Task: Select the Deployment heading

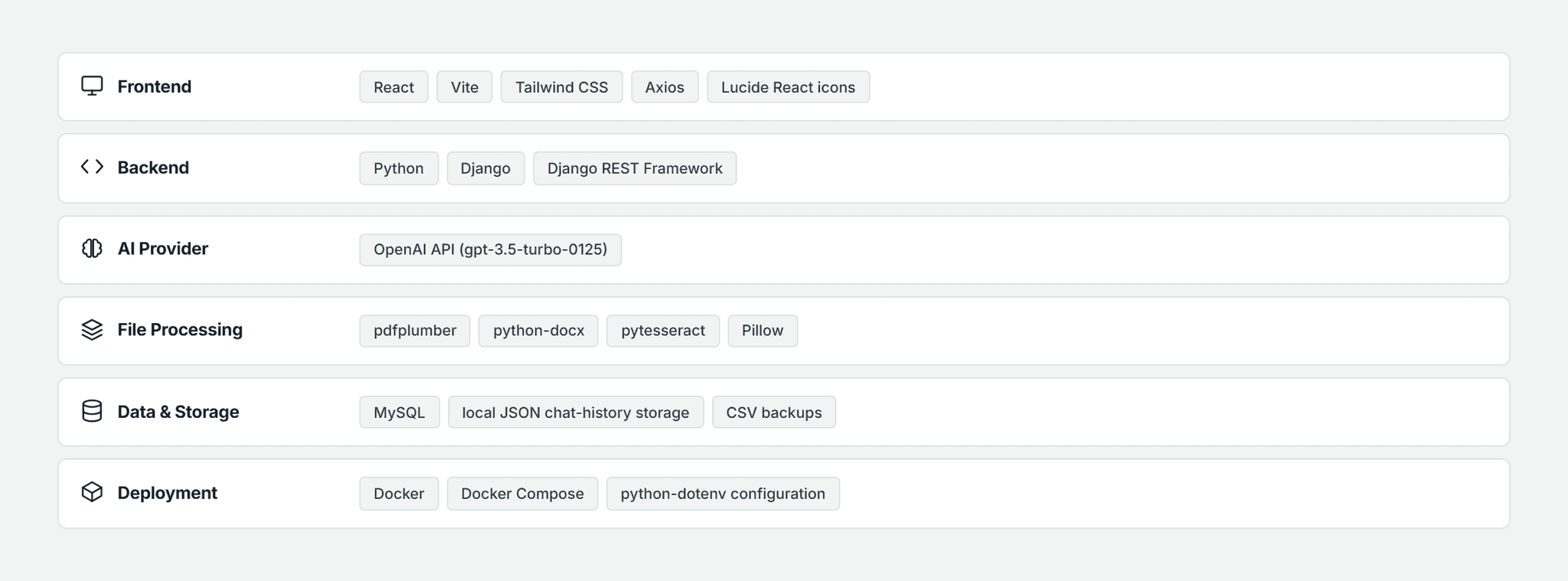Action: tap(168, 493)
